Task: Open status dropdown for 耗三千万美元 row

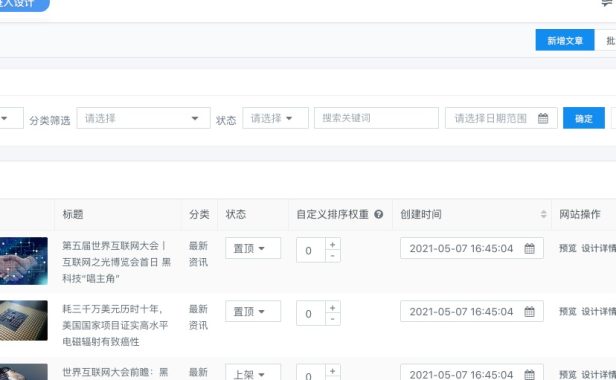Action: click(253, 311)
